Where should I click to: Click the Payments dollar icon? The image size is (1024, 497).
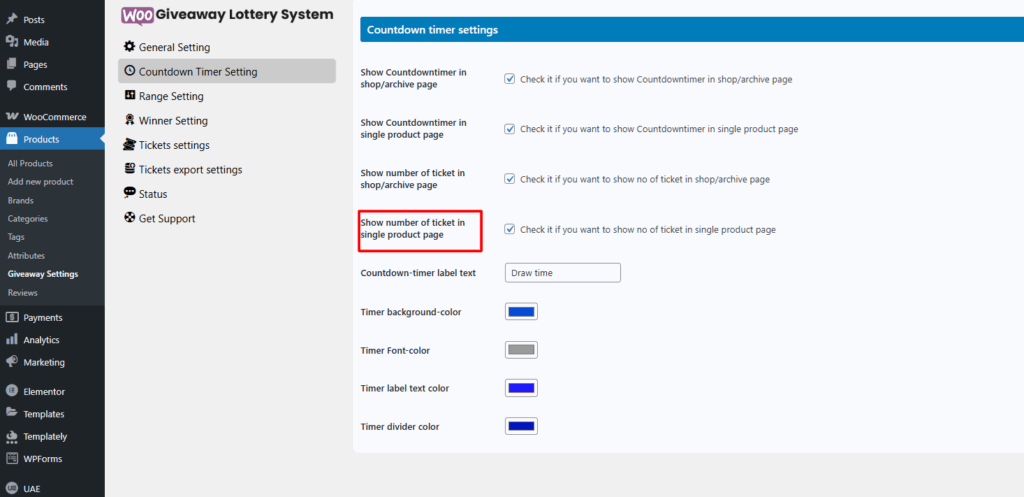pos(12,317)
